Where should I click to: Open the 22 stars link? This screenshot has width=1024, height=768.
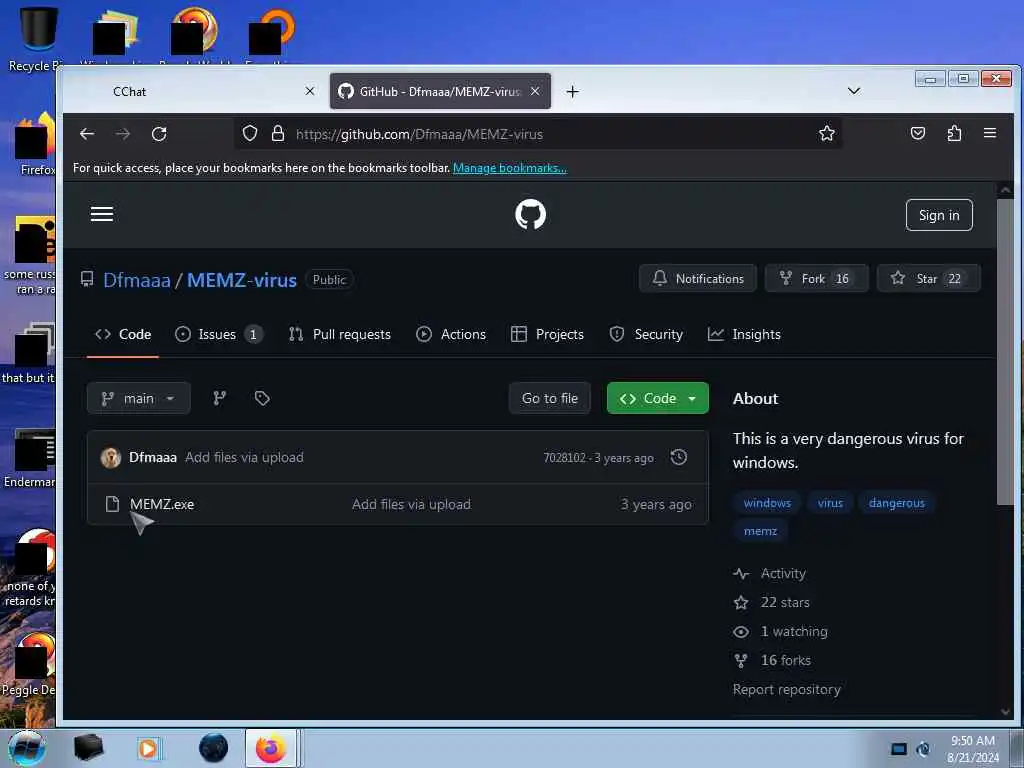772,602
